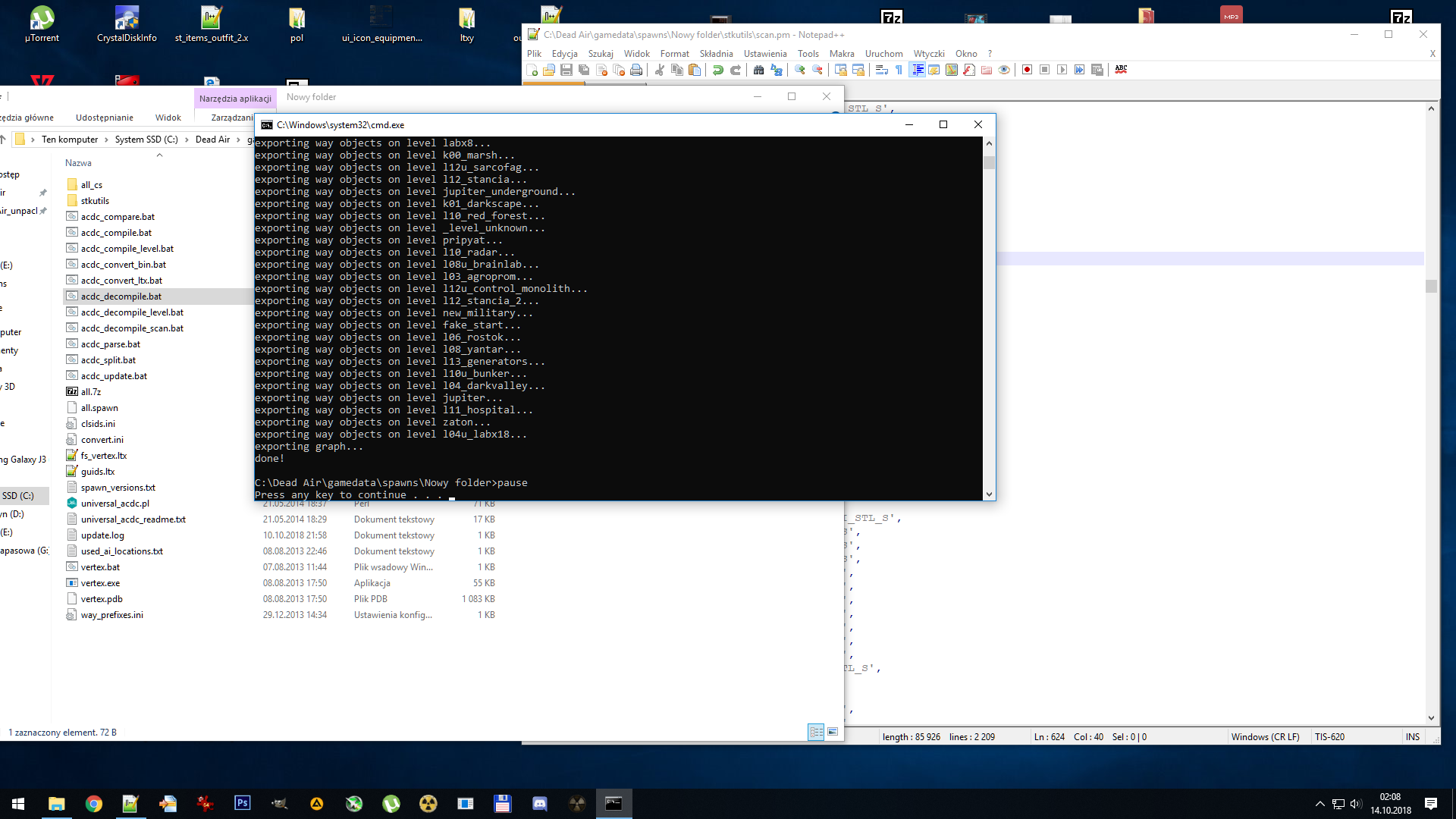Click the Spell Check ABC icon

1121,70
